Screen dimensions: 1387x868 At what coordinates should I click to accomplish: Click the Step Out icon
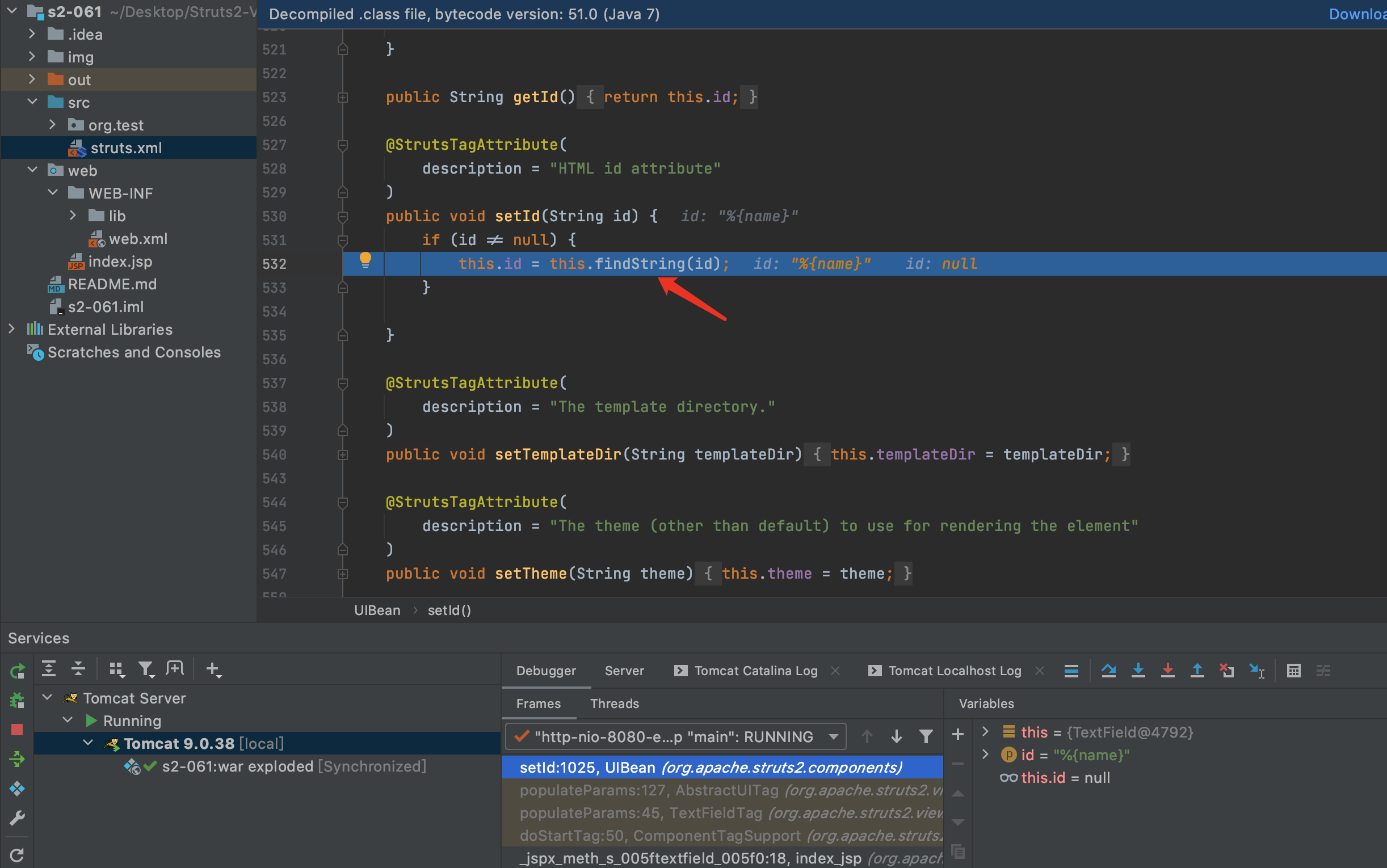click(1197, 671)
